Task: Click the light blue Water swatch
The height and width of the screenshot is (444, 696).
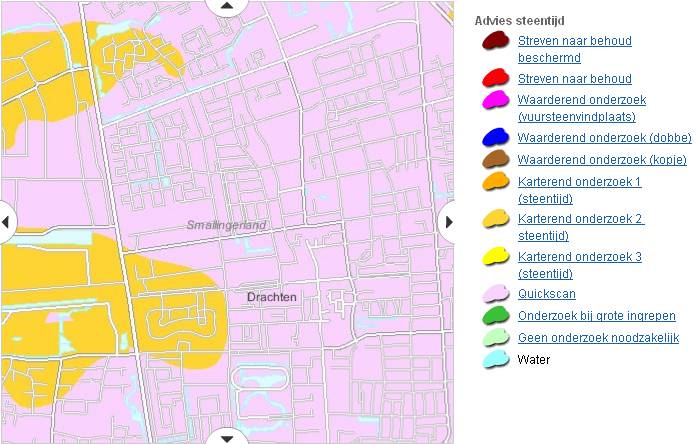Action: 496,359
